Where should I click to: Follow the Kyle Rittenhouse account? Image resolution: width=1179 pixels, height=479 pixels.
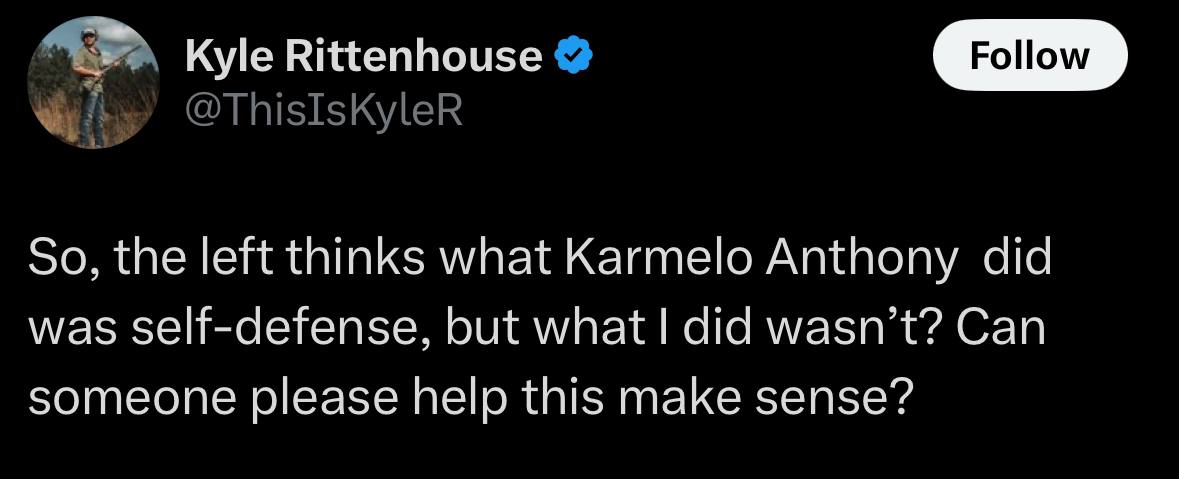[x=1029, y=56]
